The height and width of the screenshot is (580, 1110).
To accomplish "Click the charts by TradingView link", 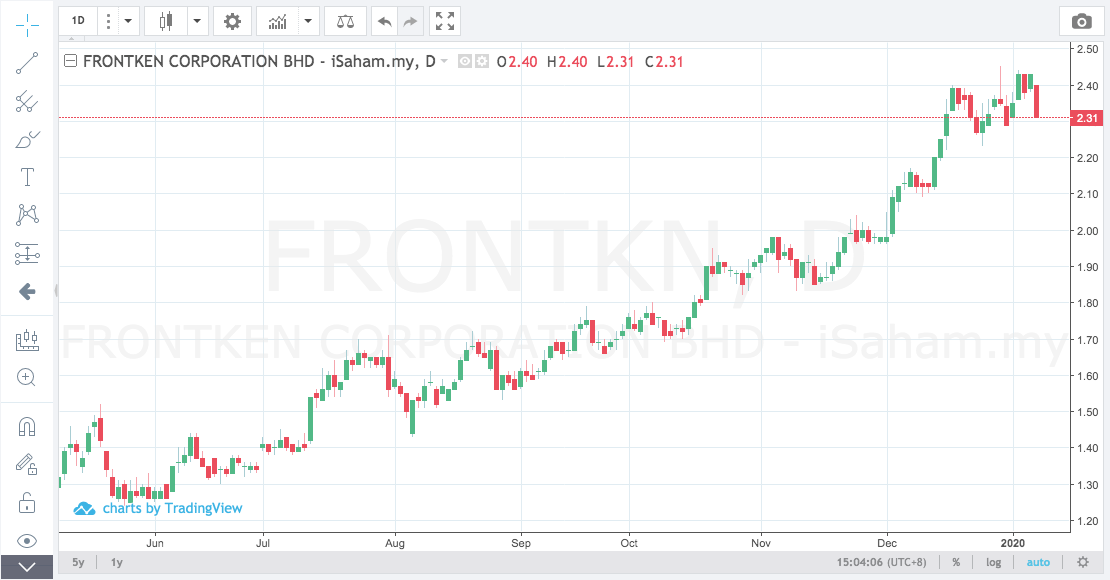I will coord(158,508).
